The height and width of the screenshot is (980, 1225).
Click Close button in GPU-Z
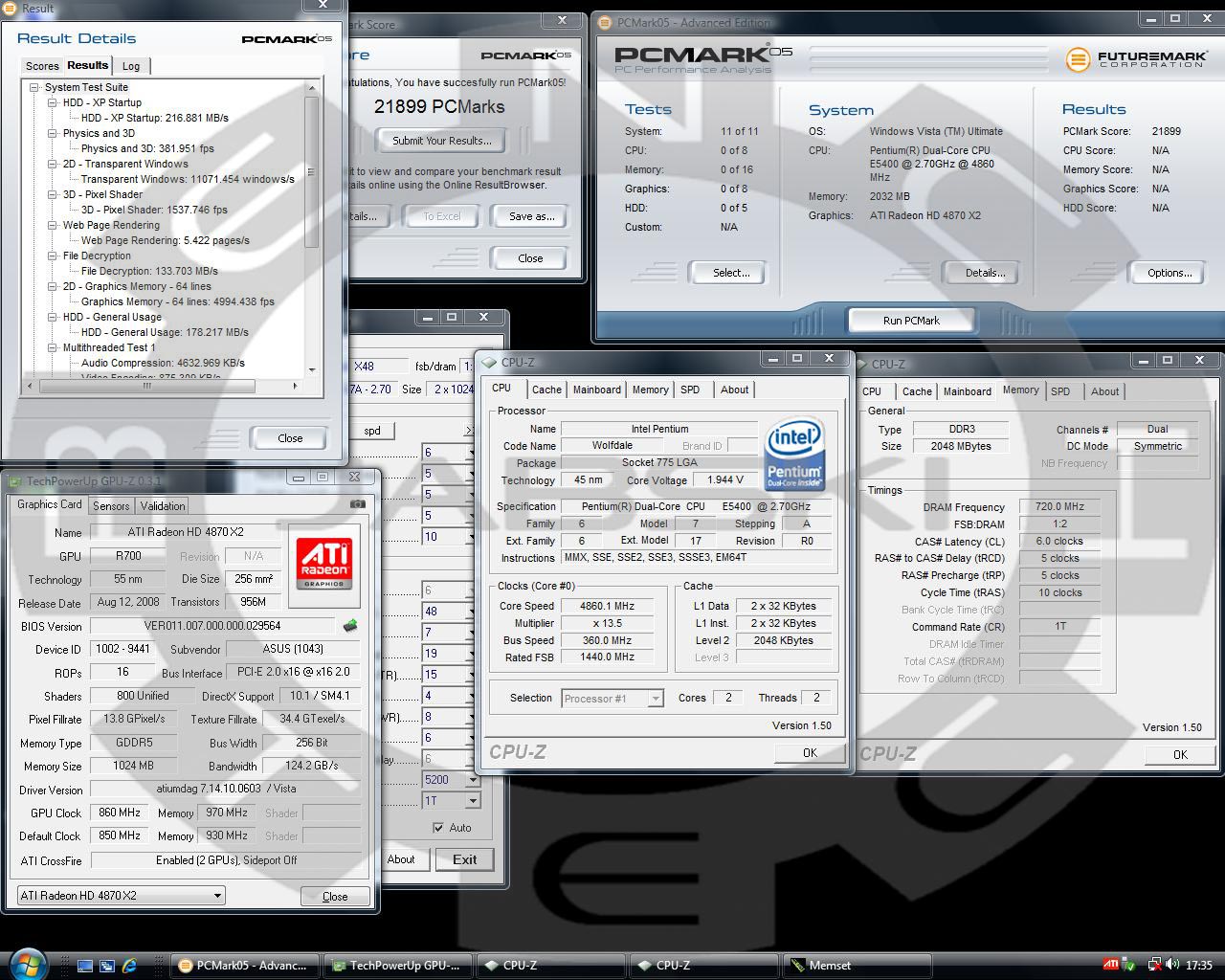(335, 897)
